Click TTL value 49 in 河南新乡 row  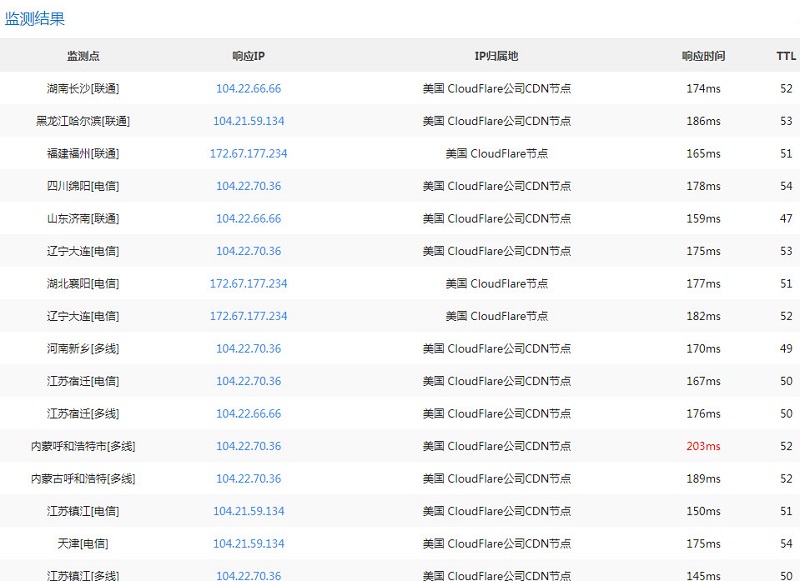coord(786,348)
